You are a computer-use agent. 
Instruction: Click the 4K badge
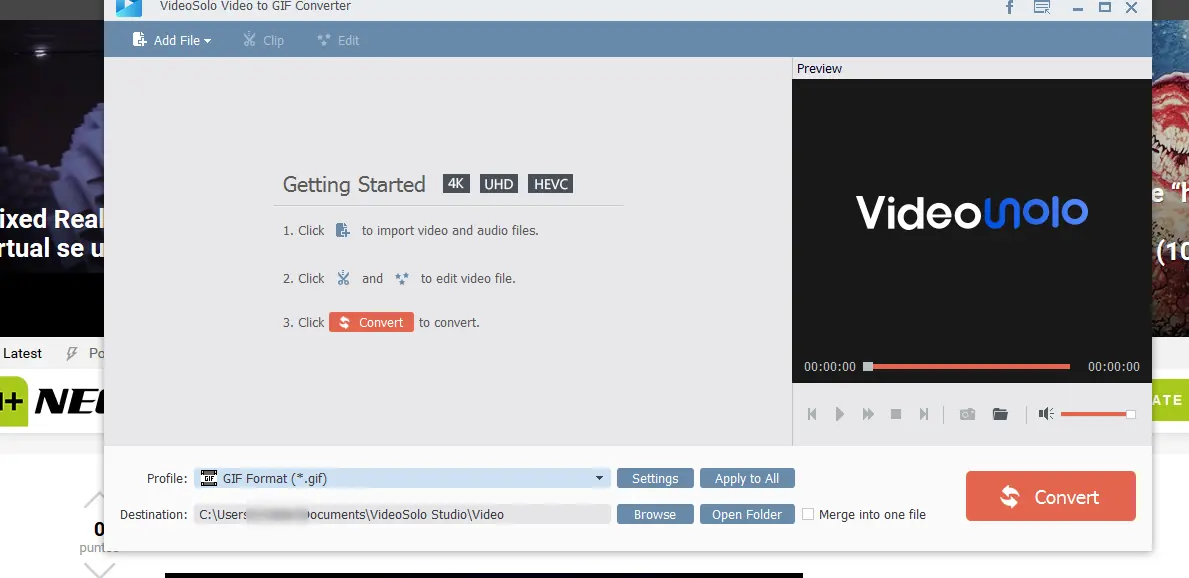tap(456, 184)
